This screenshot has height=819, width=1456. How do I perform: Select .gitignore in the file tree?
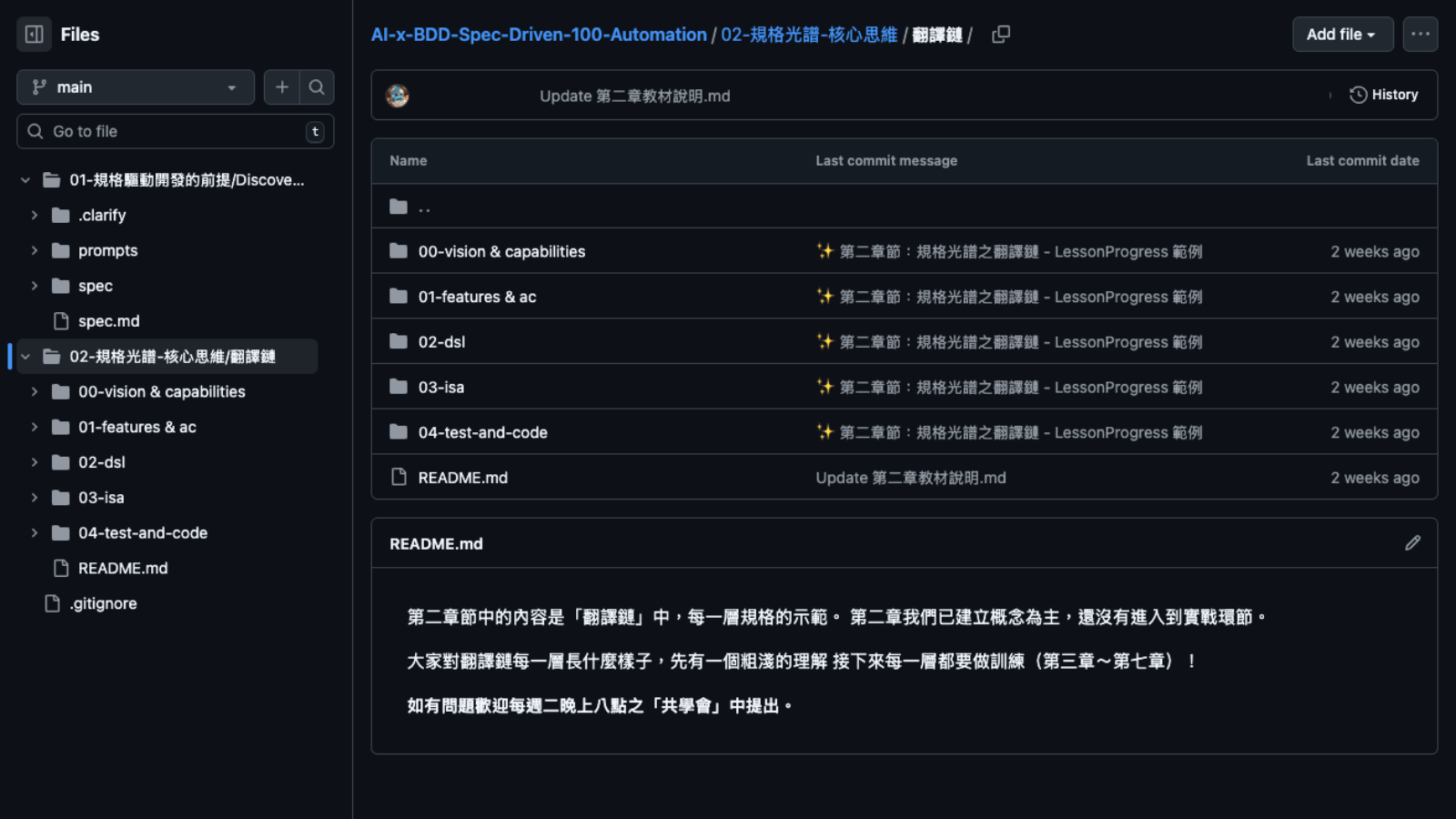coord(103,603)
